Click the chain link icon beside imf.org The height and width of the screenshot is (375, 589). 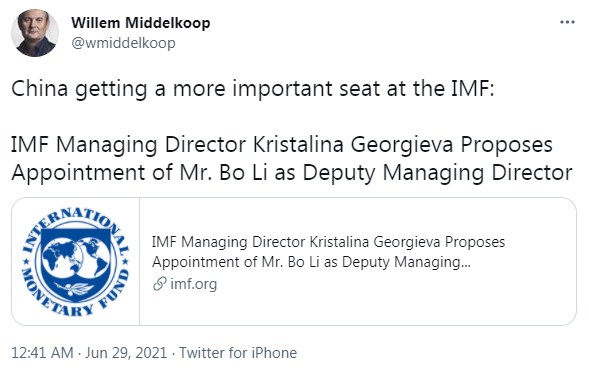(x=160, y=284)
